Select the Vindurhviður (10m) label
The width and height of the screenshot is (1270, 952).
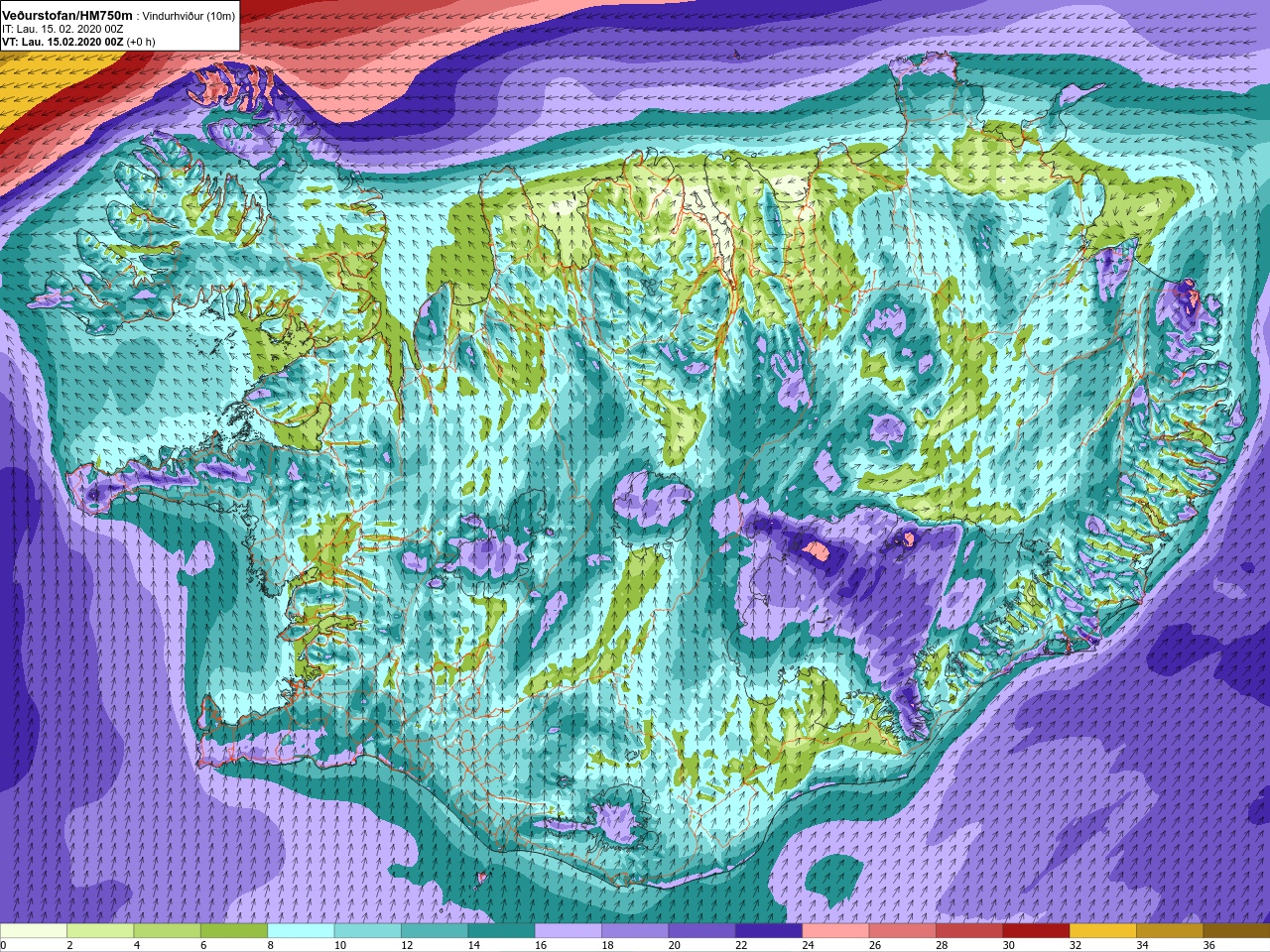[189, 16]
